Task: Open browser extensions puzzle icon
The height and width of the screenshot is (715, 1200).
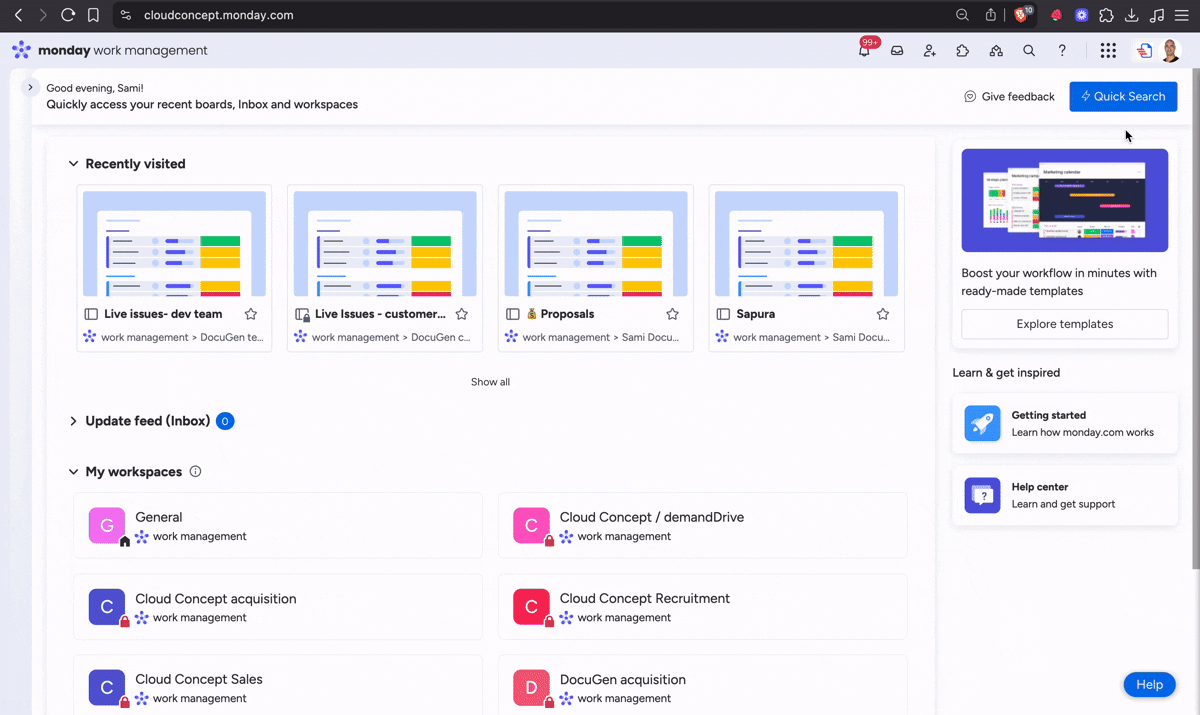Action: tap(1106, 15)
